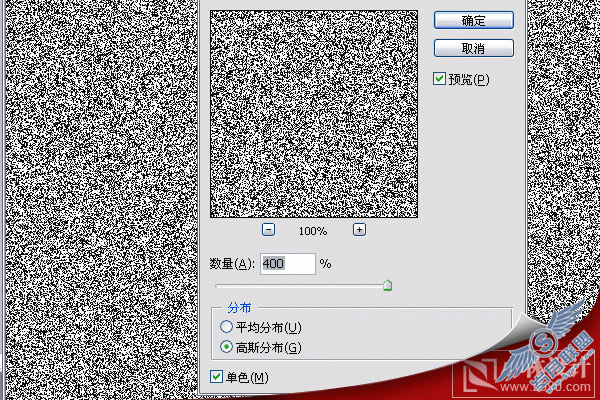Click the amount slider handle
Viewport: 600px width, 400px height.
pyautogui.click(x=387, y=285)
